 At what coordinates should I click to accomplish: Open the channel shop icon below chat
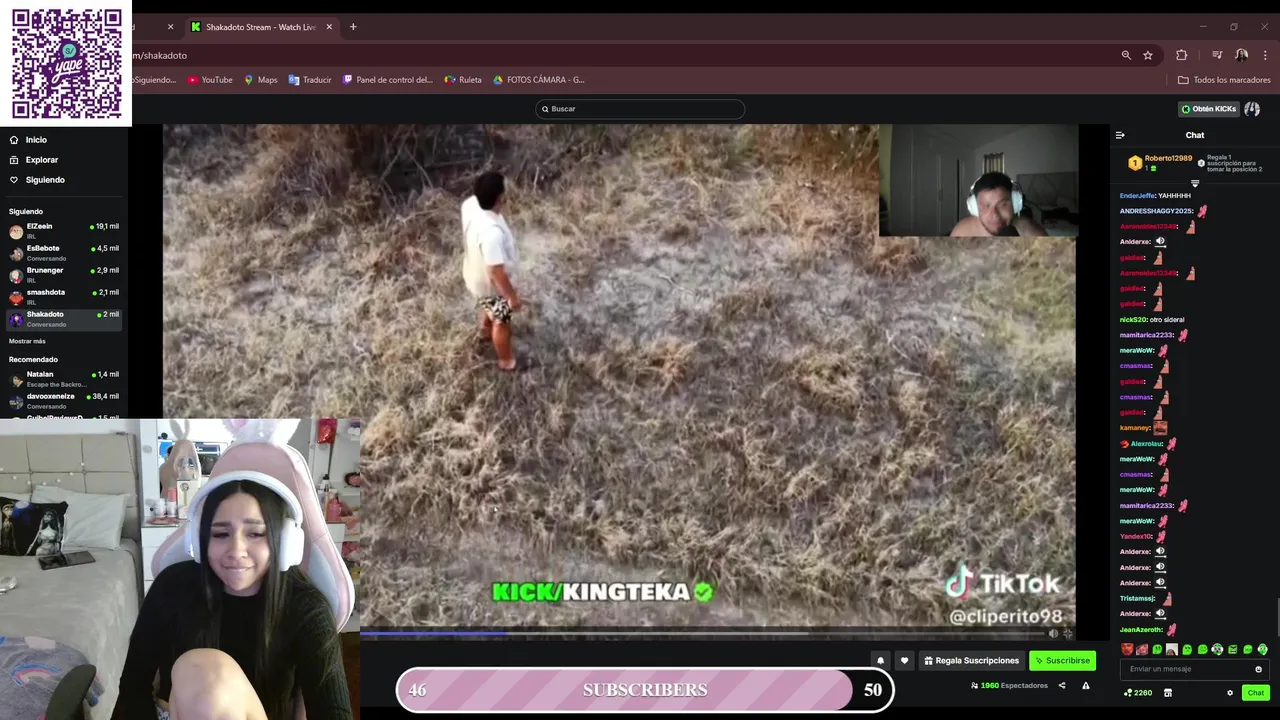[x=1168, y=693]
